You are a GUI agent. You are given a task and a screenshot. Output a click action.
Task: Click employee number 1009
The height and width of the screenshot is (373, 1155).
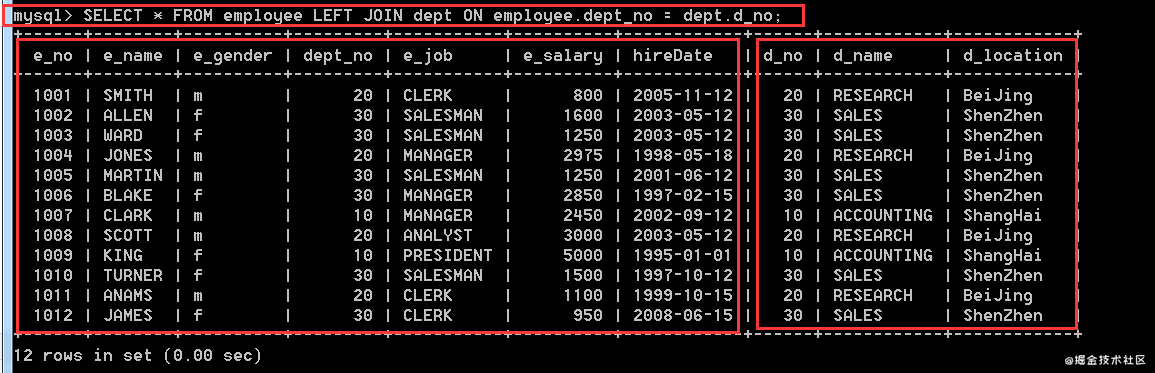pos(53,255)
